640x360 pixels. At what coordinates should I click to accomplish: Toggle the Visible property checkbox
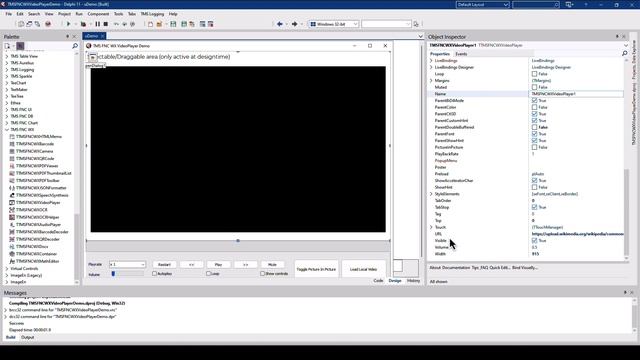[x=534, y=241]
